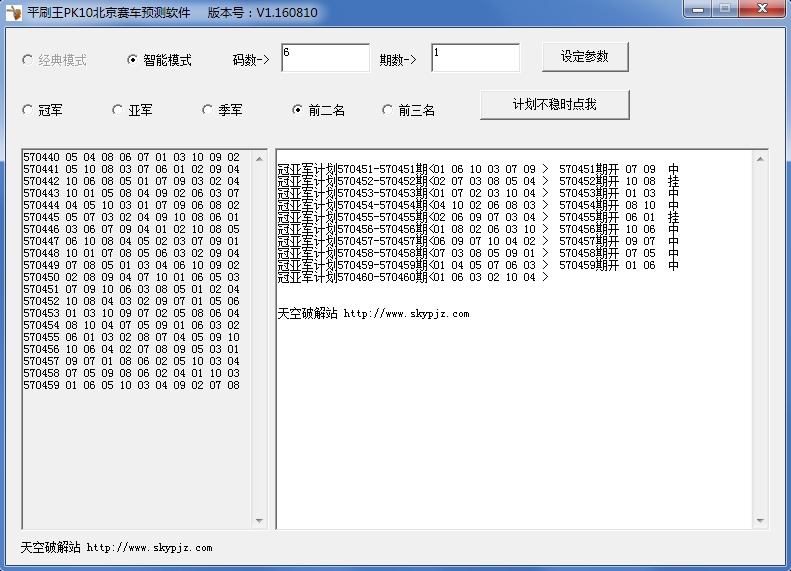Screen dimensions: 791x571
Task: Select the 冠军 radio option
Action: click(x=28, y=110)
